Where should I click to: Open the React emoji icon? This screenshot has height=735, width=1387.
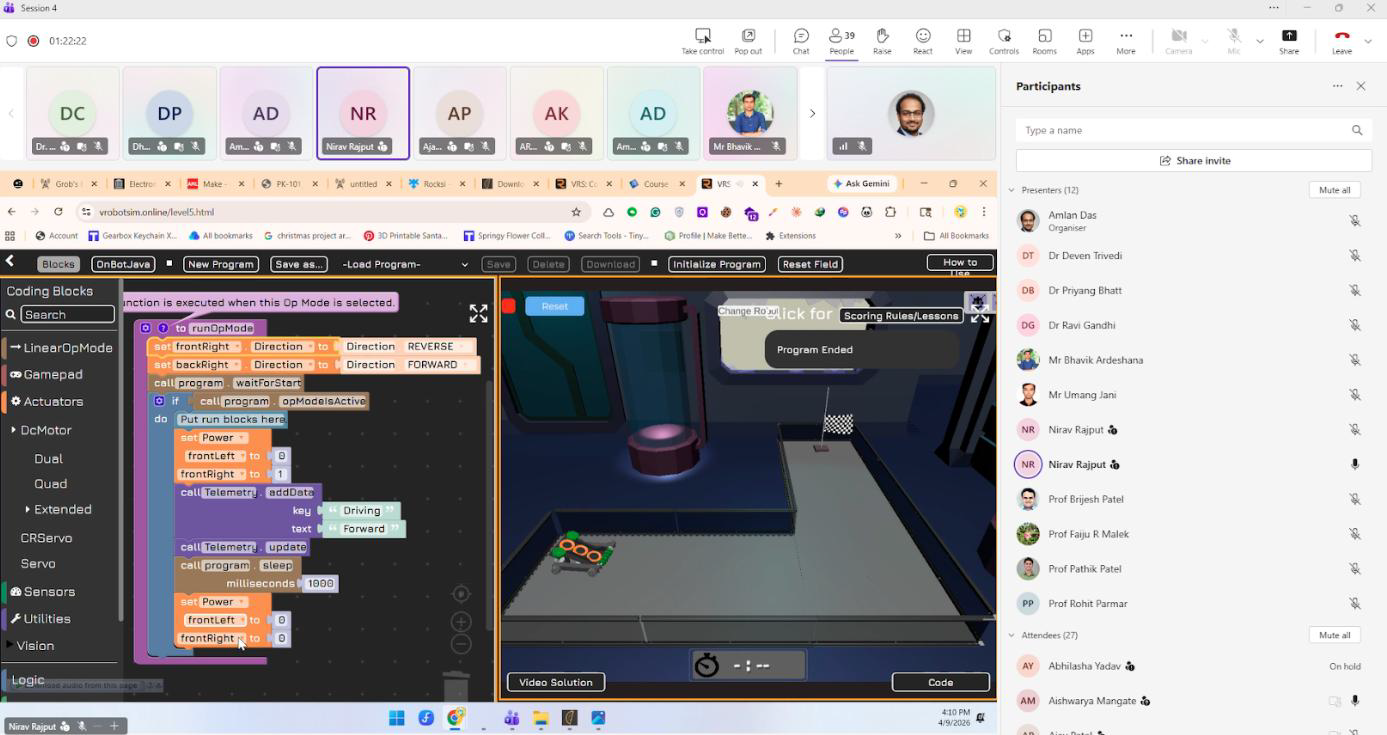click(923, 36)
